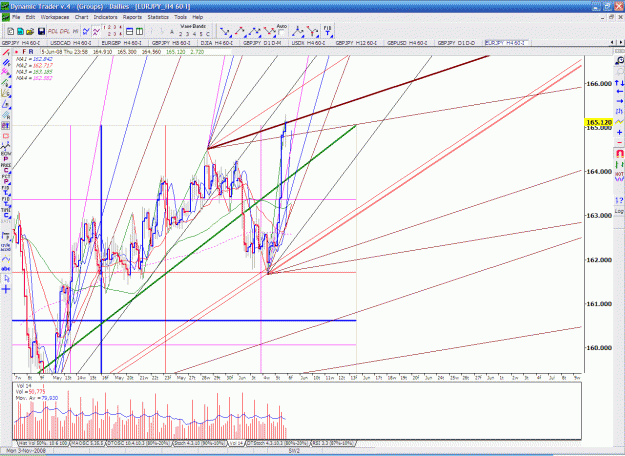
Task: Switch to GBPUSD H4 60-I tab
Action: (407, 43)
